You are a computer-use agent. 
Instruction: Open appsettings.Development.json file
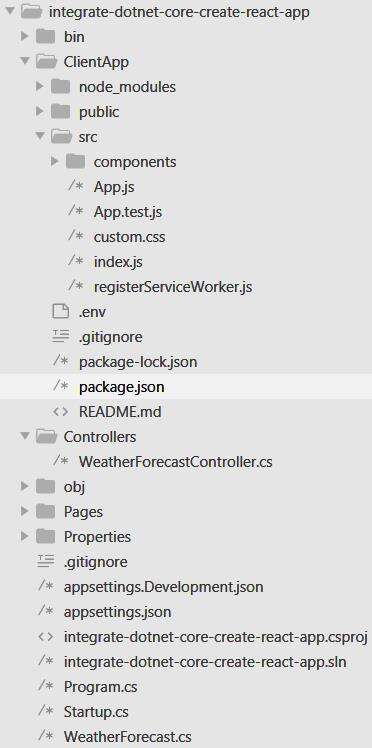[163, 586]
